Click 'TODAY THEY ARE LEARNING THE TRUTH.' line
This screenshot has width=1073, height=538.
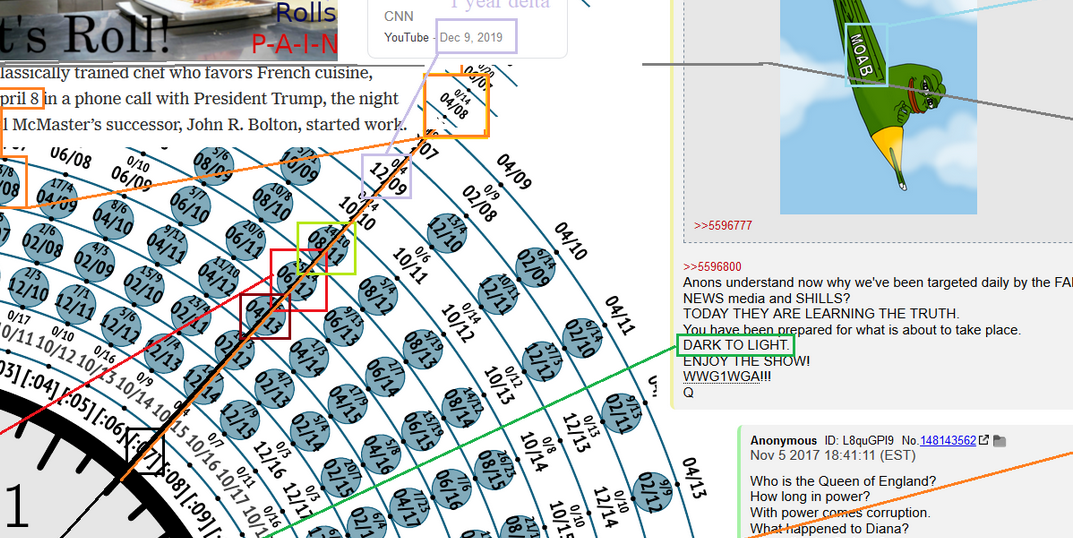click(x=821, y=313)
